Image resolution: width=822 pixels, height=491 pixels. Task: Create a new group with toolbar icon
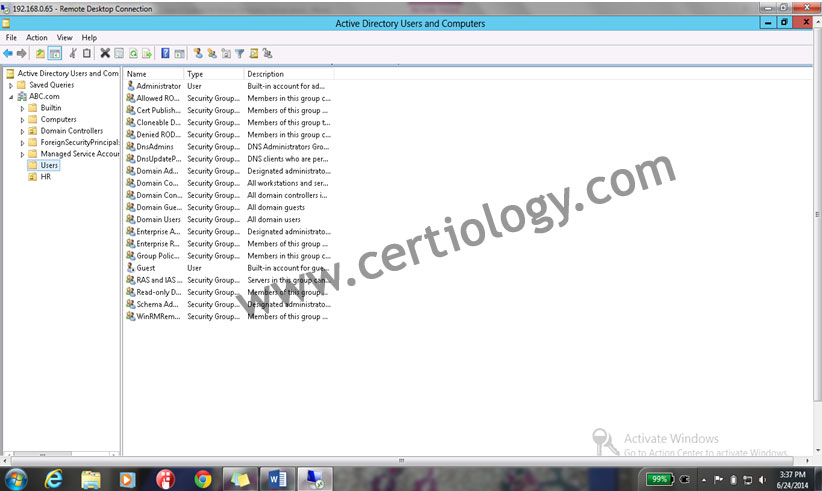click(212, 53)
